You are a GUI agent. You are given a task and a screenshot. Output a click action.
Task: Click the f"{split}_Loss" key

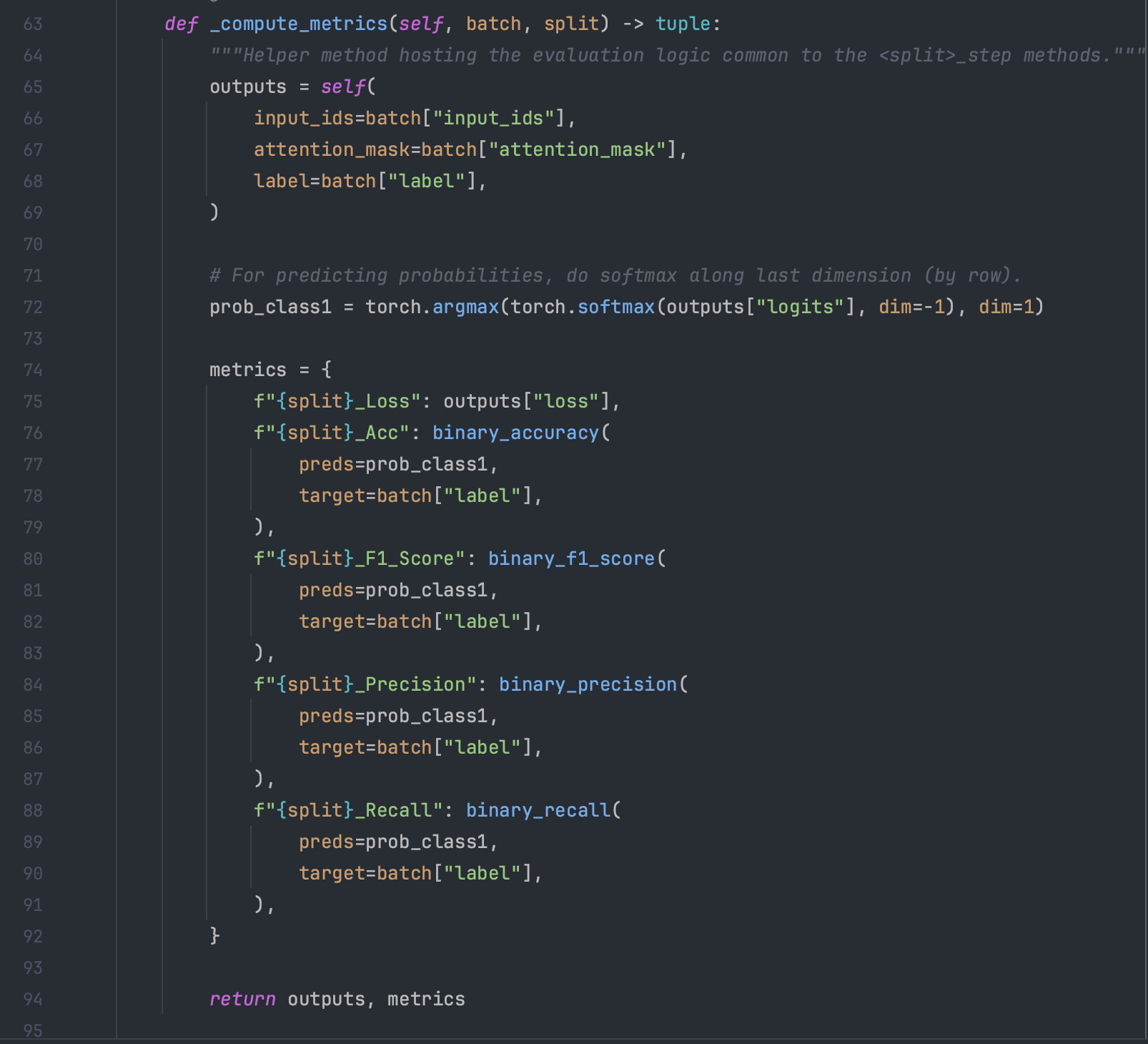(337, 402)
